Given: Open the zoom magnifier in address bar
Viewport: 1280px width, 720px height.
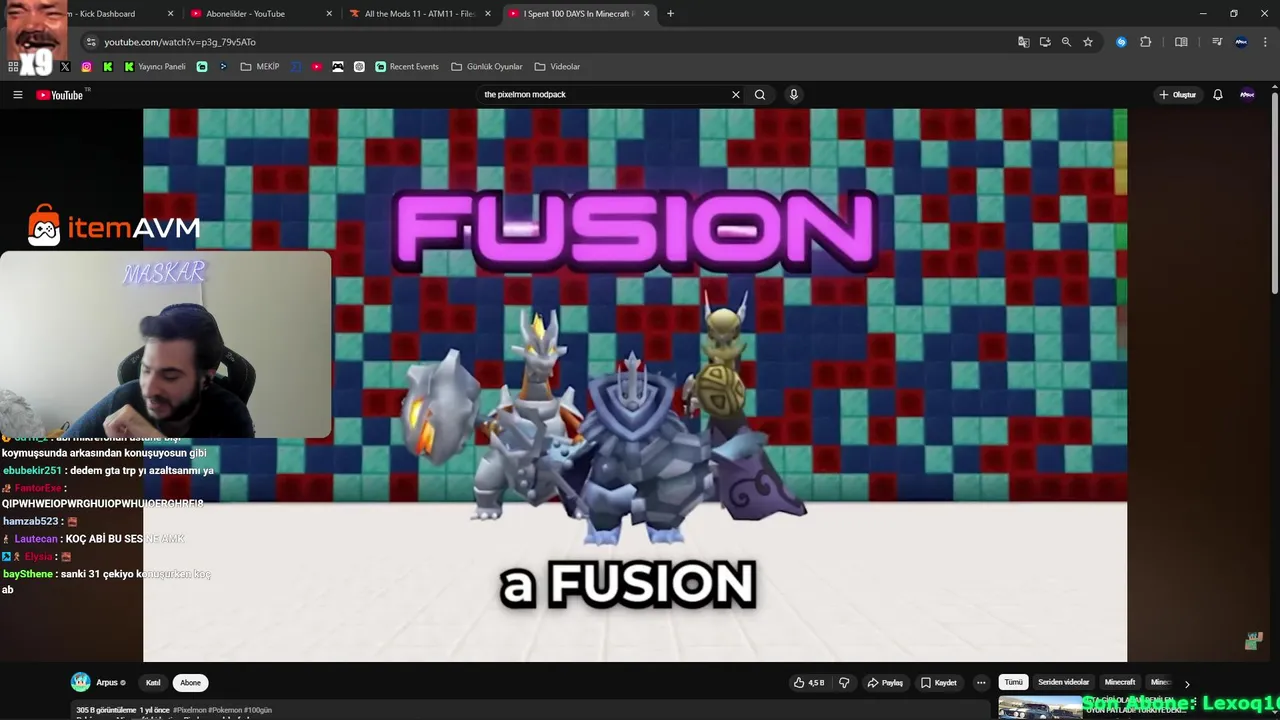Looking at the screenshot, I should tap(1066, 42).
